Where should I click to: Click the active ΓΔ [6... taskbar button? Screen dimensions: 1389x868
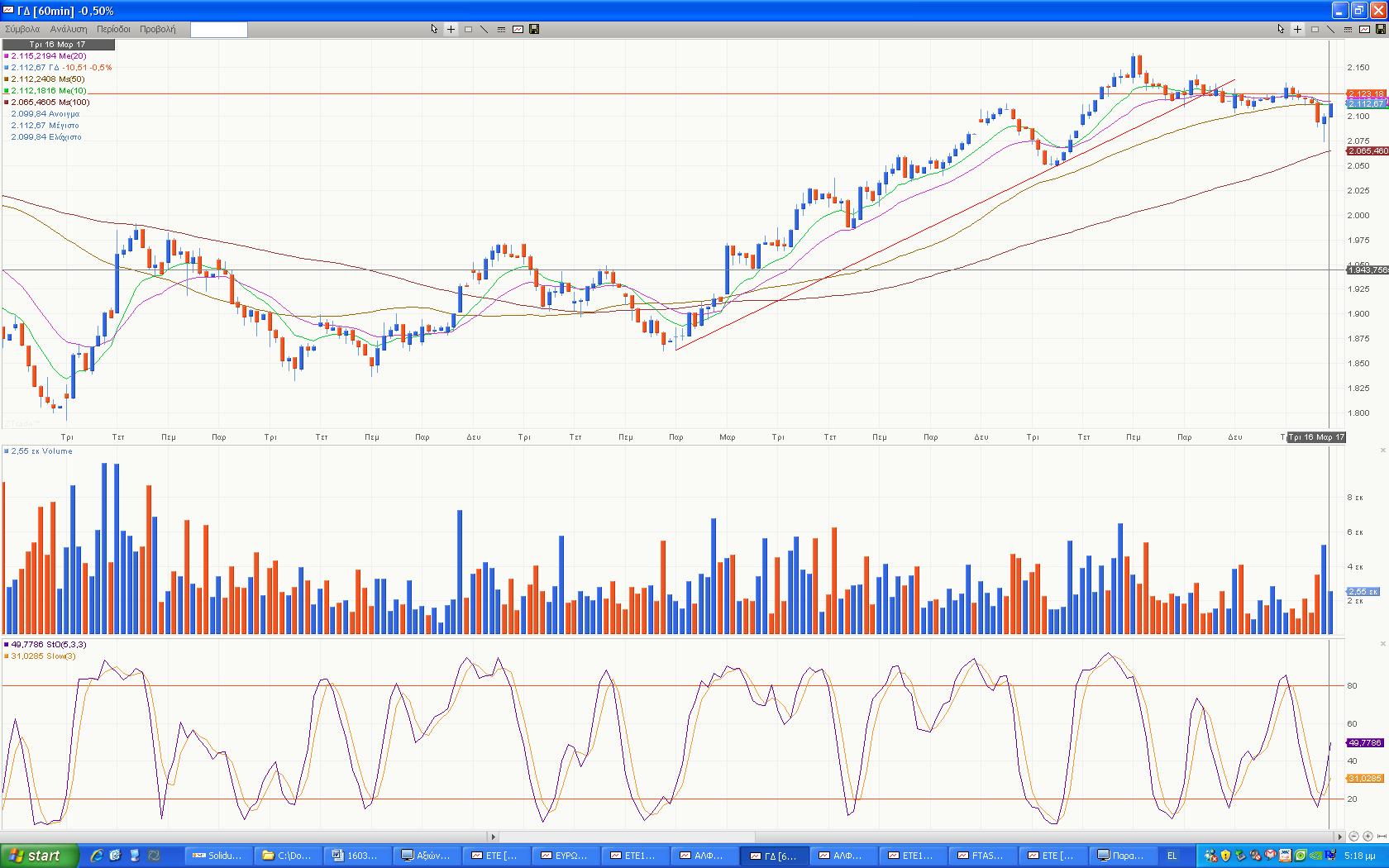tap(775, 856)
